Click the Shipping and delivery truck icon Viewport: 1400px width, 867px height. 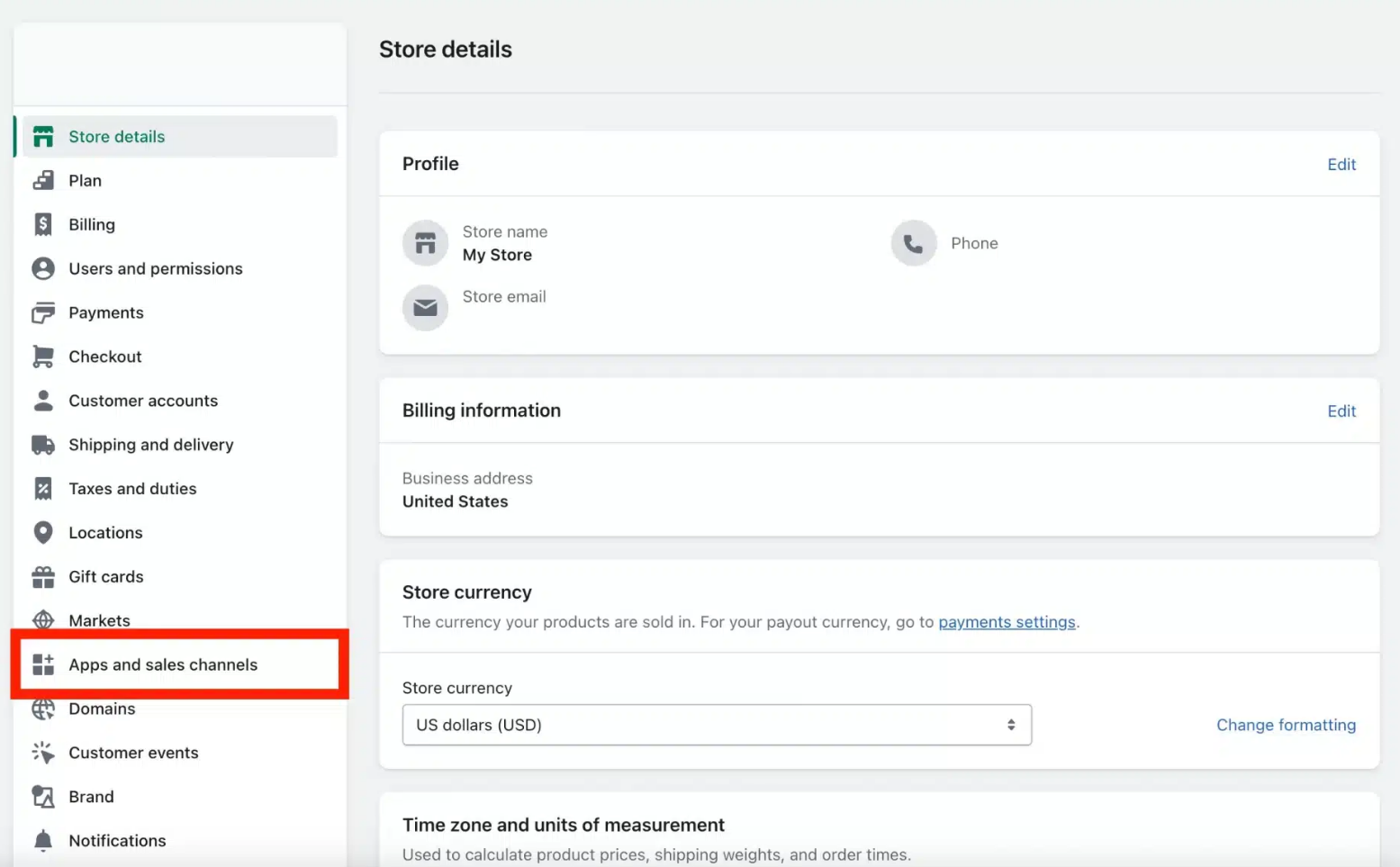[43, 445]
